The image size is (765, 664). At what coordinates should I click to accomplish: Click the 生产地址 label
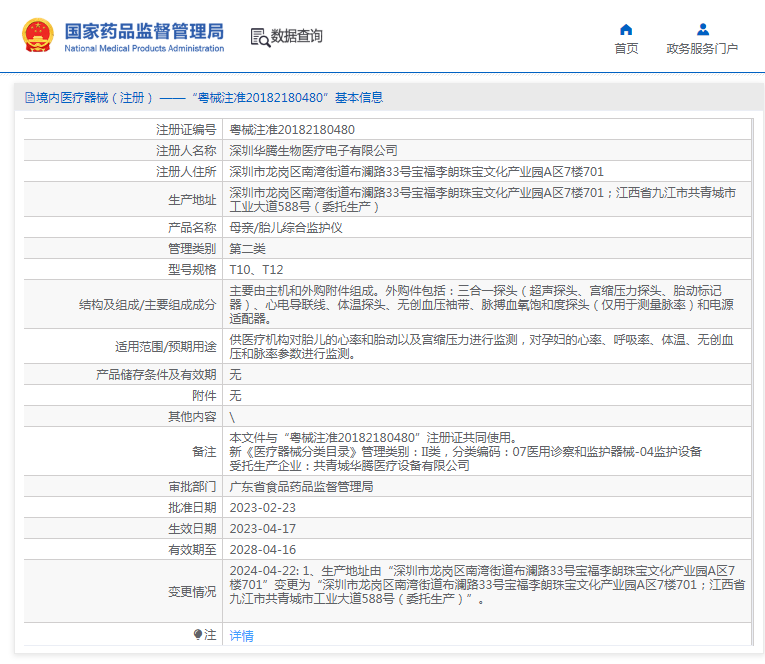coord(192,200)
